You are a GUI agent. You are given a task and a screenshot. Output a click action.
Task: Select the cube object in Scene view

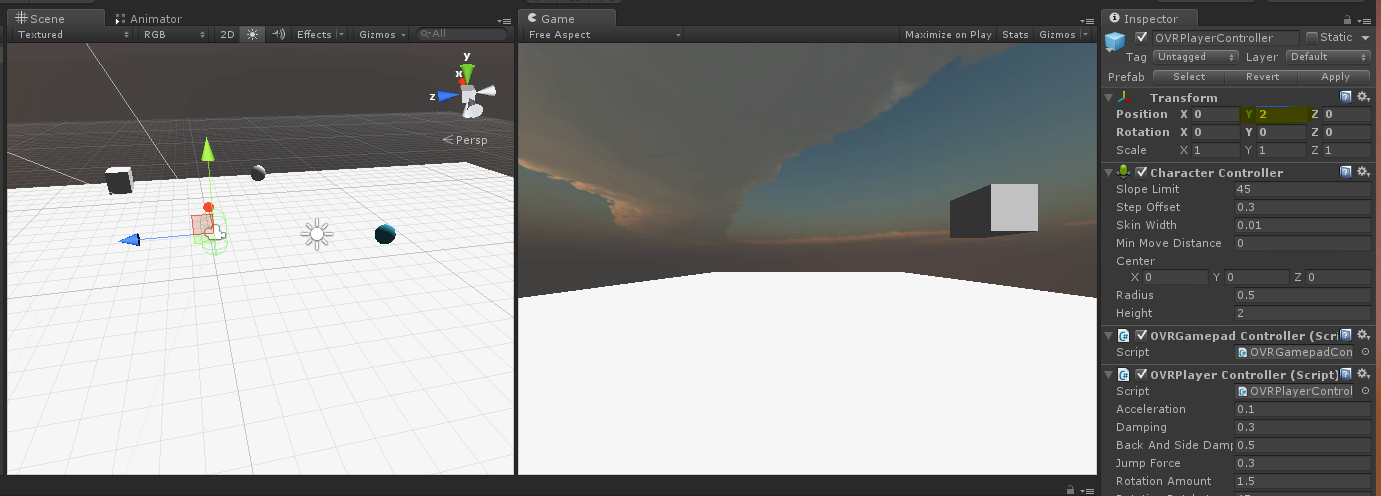pos(119,180)
